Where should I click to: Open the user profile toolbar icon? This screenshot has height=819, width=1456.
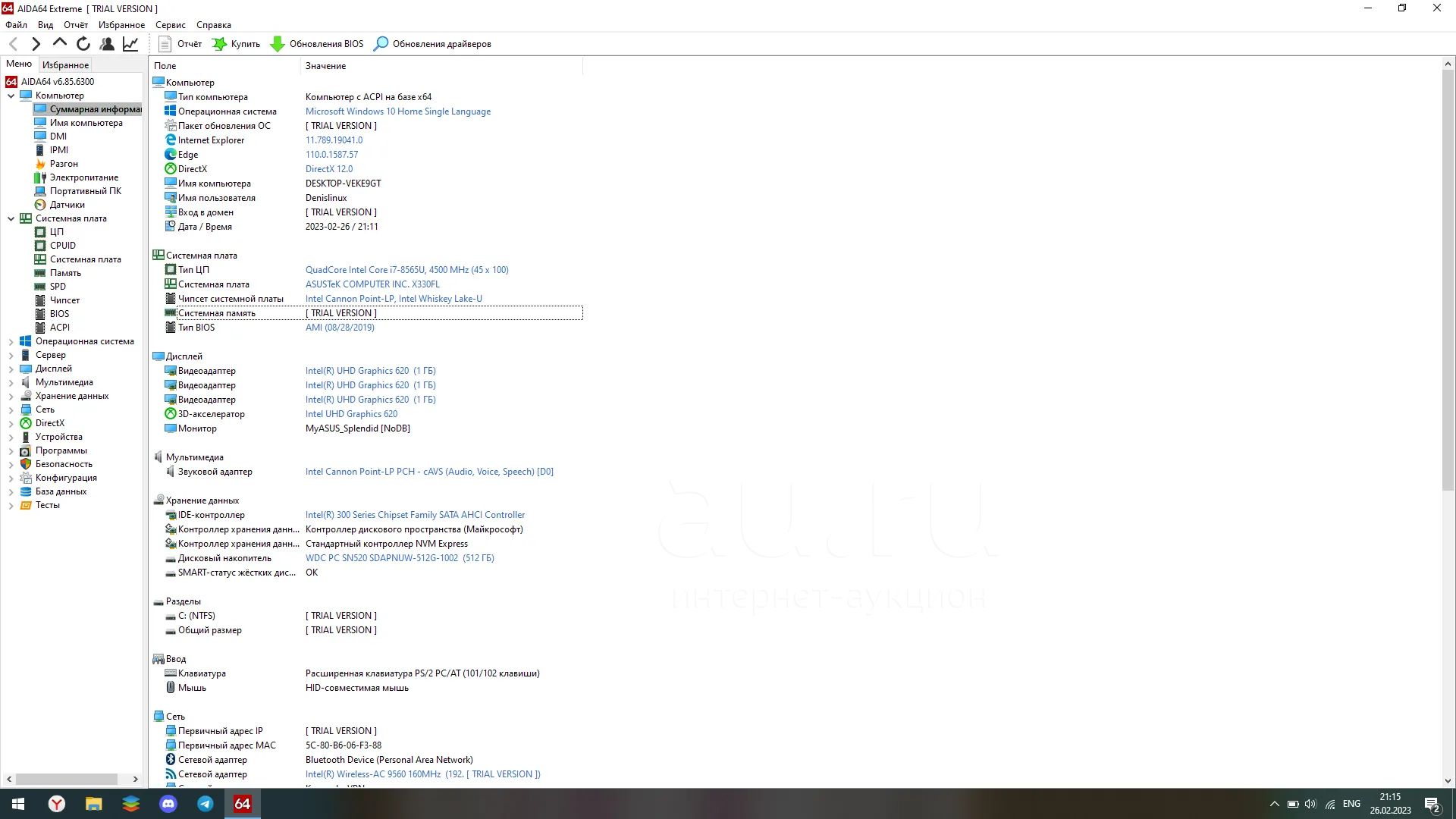point(107,44)
